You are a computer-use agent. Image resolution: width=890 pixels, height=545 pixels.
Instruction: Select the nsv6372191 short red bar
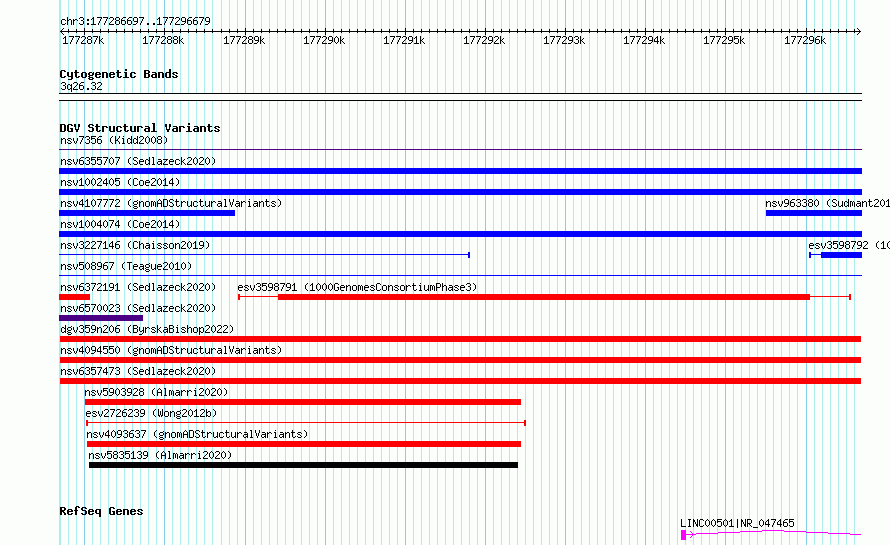[74, 297]
